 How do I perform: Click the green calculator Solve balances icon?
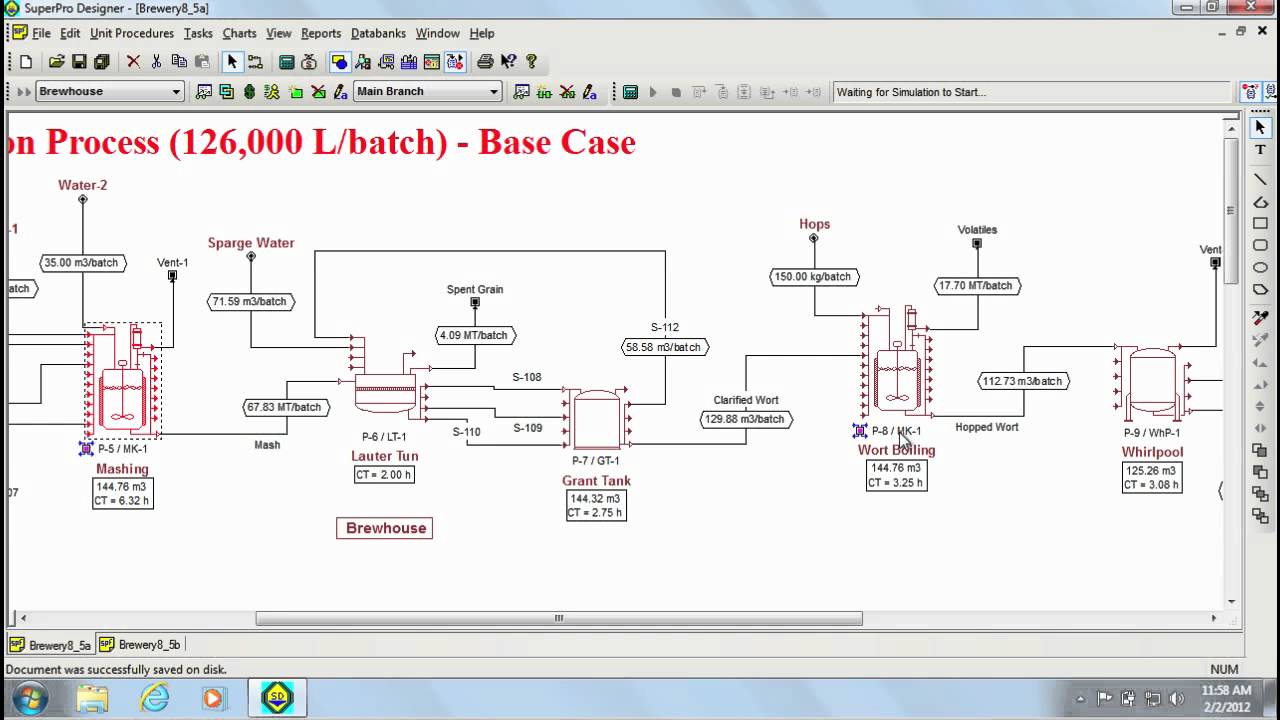tap(287, 62)
